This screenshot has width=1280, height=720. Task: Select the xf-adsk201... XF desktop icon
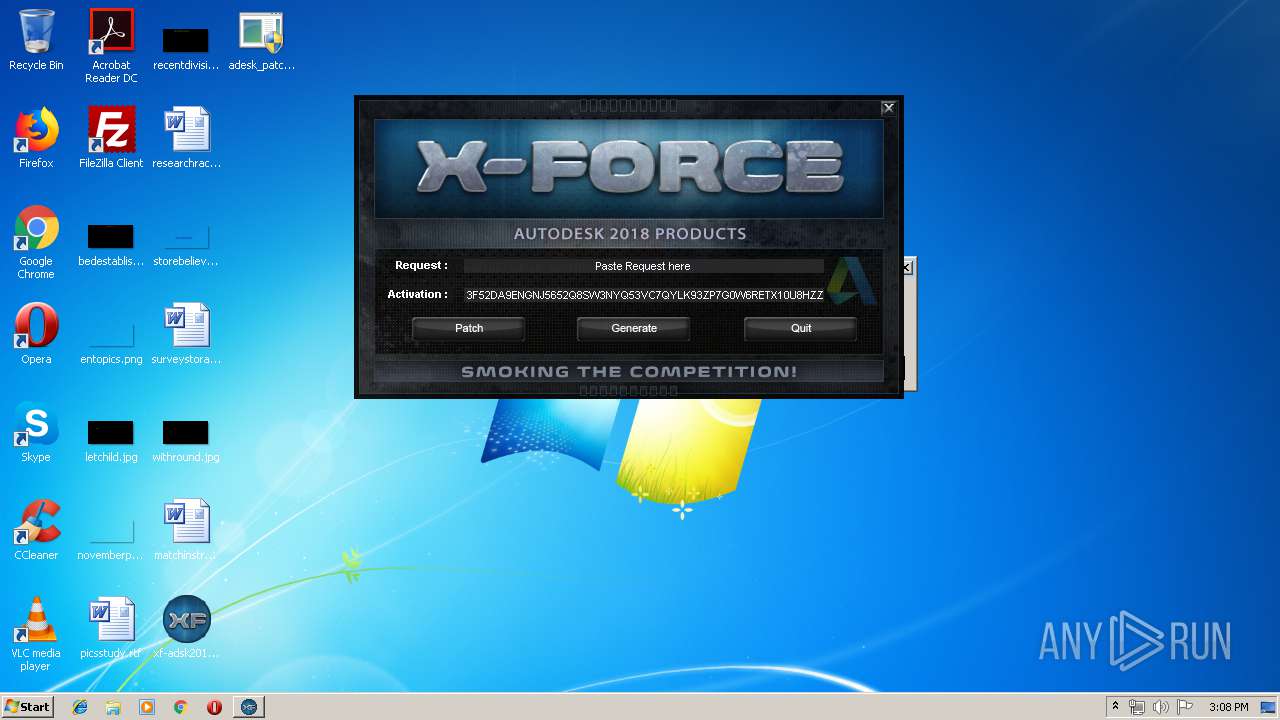coord(186,628)
